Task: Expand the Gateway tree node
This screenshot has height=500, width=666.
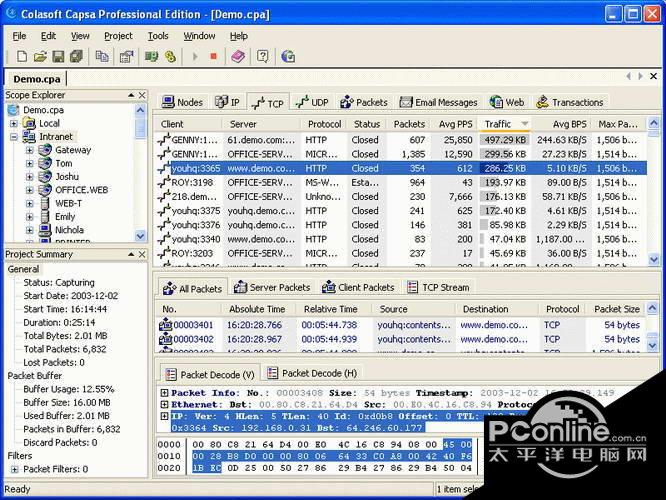Action: [29, 150]
